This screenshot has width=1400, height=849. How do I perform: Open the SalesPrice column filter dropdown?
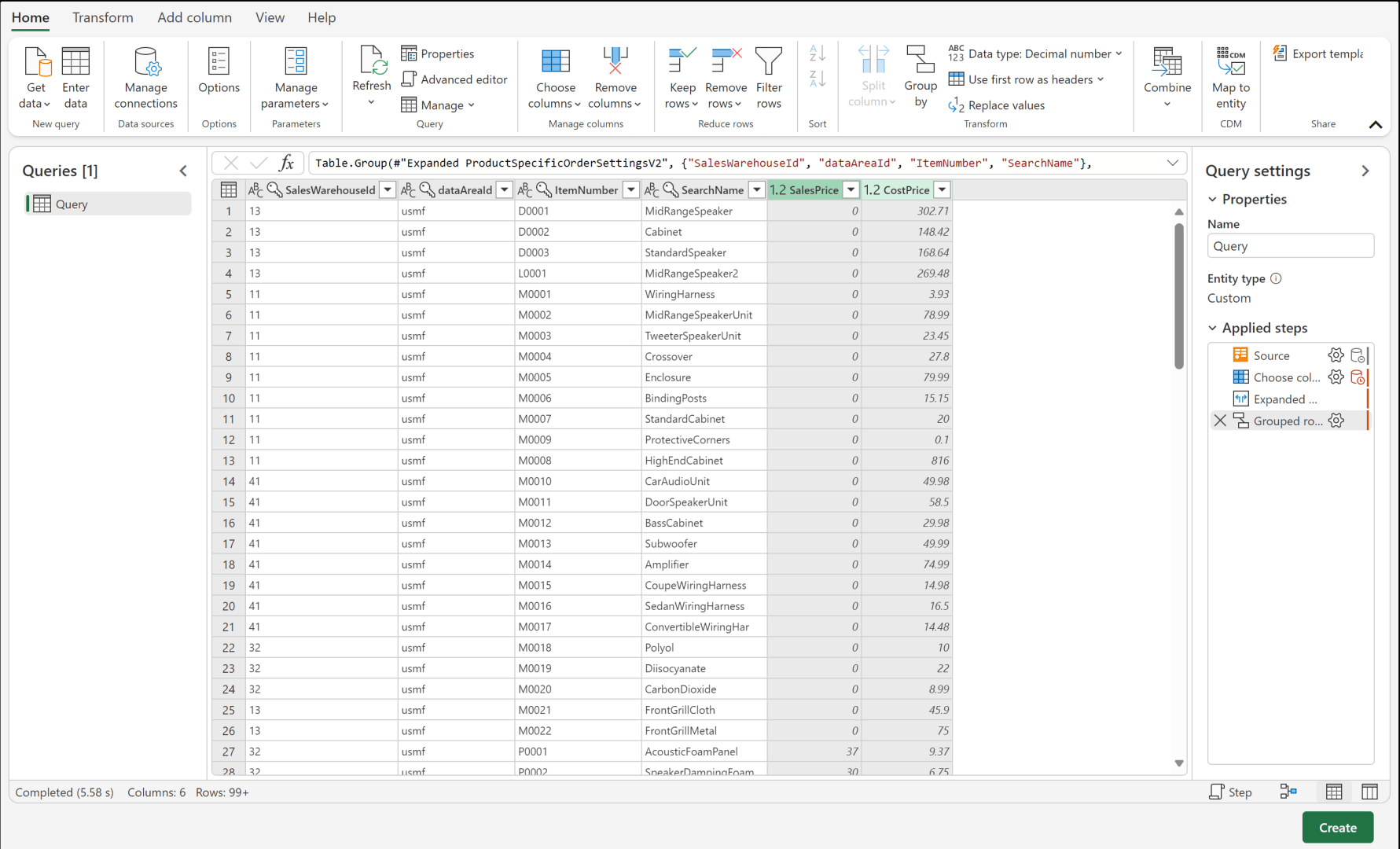(851, 189)
